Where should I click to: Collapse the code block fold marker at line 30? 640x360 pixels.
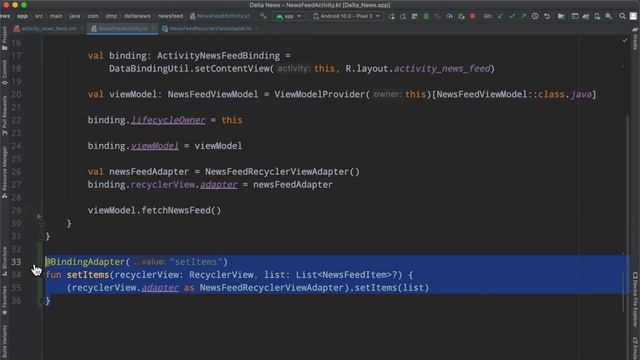coord(42,223)
